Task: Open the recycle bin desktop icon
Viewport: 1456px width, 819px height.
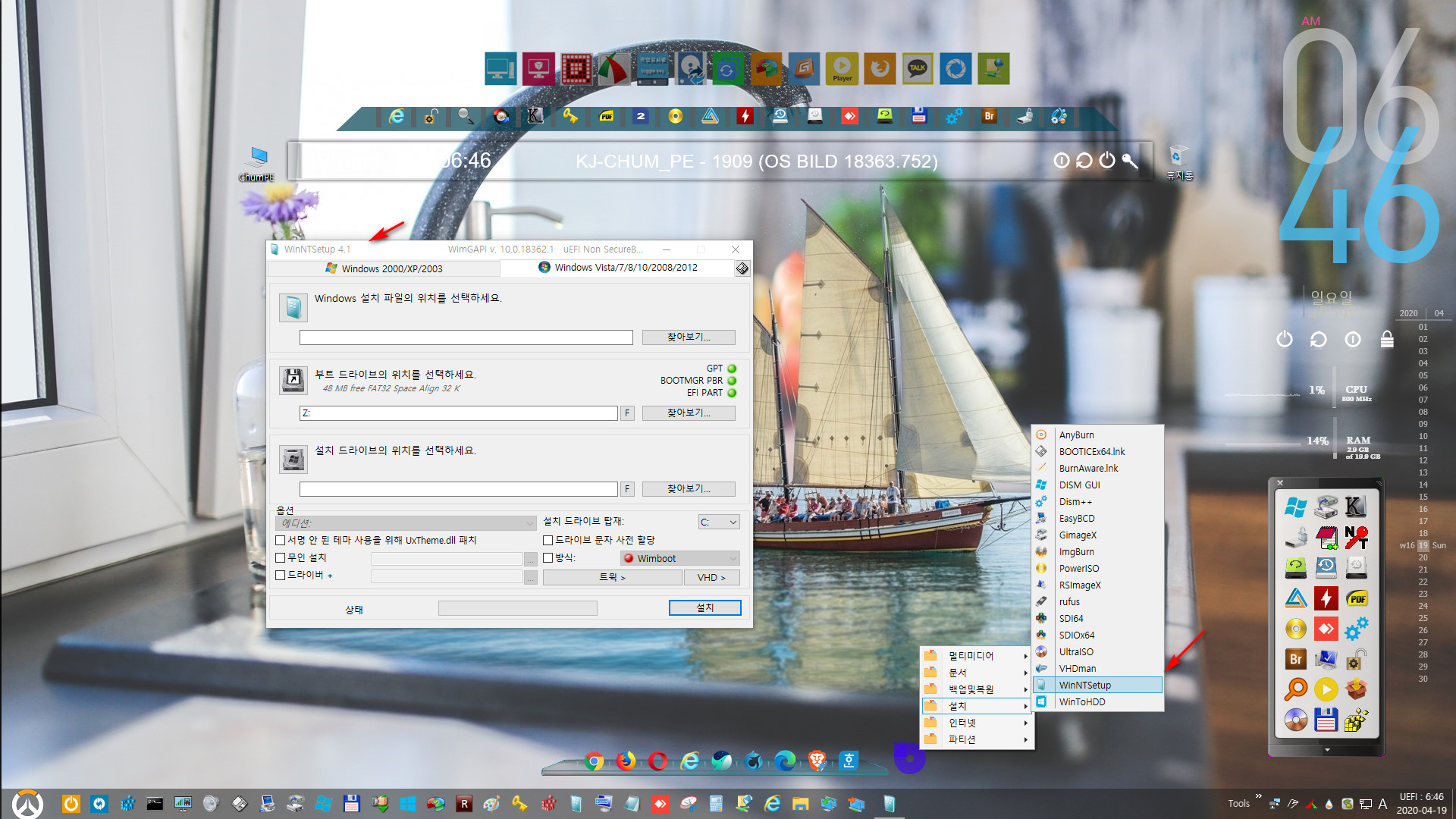Action: tap(1179, 162)
